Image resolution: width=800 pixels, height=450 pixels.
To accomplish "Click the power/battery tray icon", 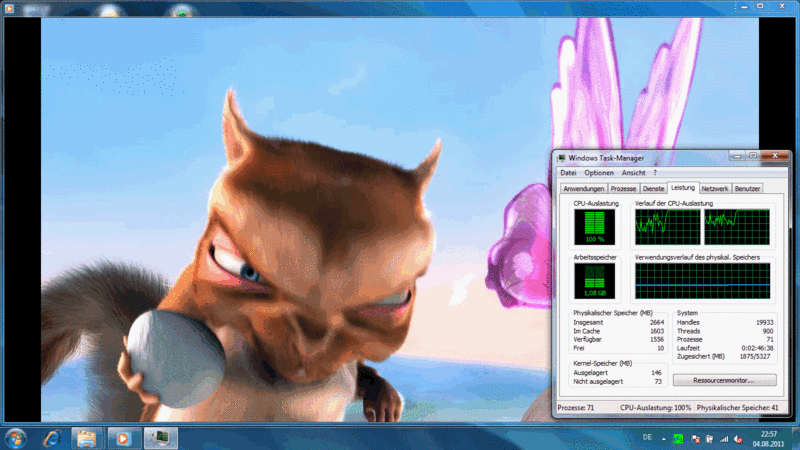I will coord(710,439).
